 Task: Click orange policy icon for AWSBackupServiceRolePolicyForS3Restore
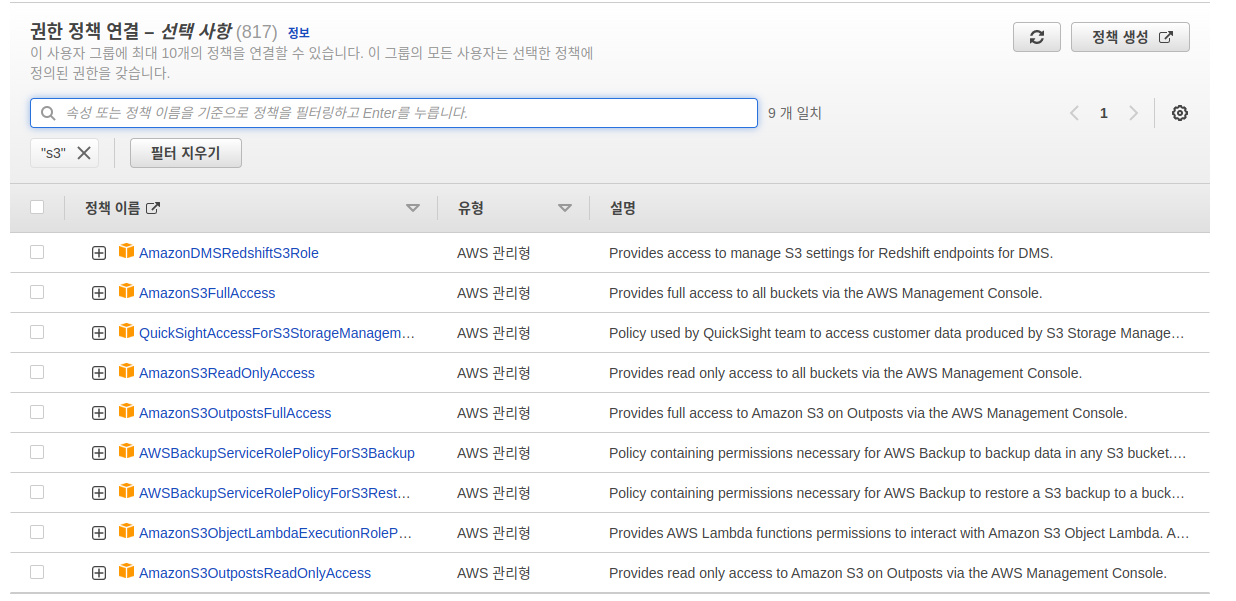(x=126, y=491)
